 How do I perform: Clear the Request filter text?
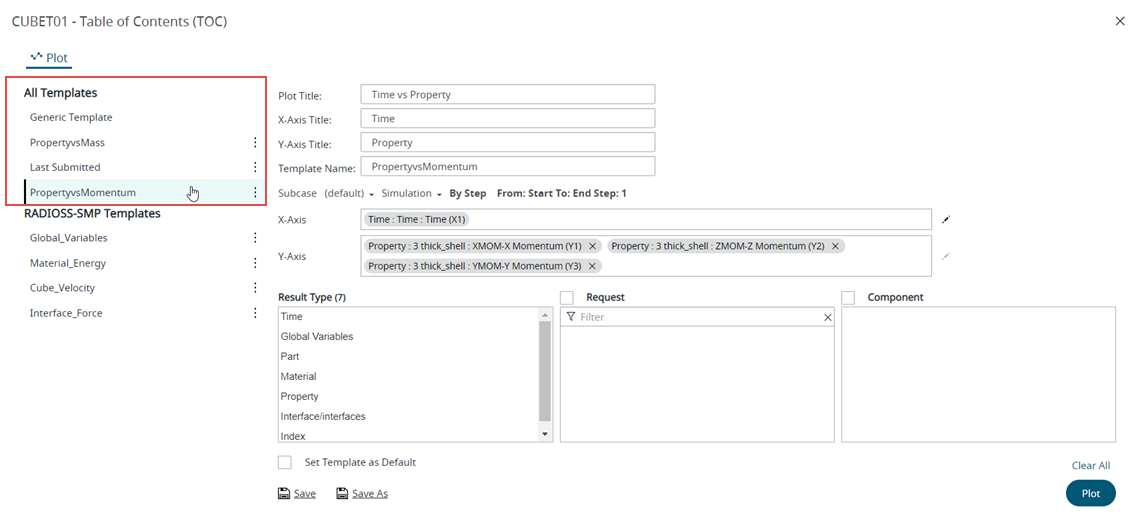pyautogui.click(x=827, y=317)
